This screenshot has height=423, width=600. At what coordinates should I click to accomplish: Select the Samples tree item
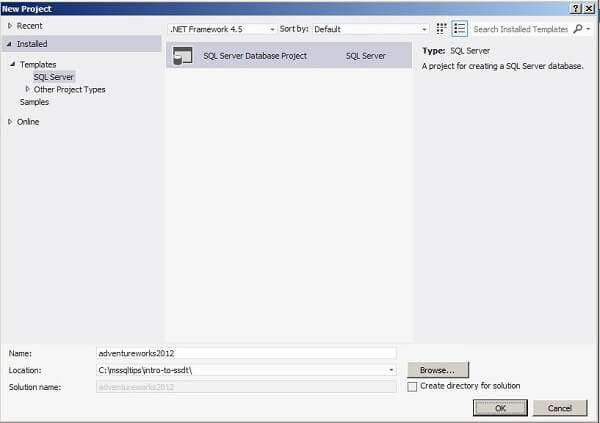point(34,102)
